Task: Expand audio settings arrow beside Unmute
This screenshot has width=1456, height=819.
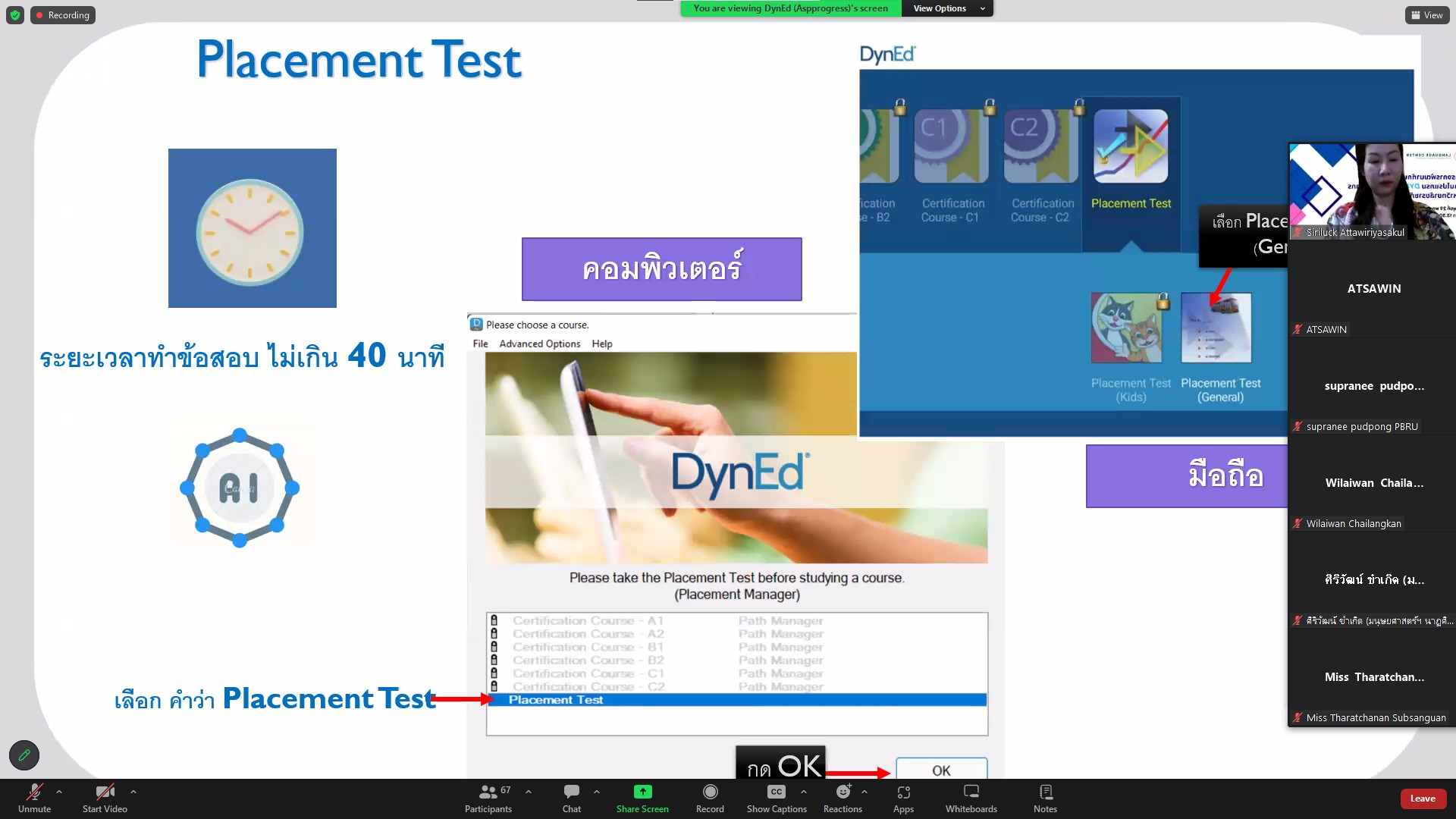Action: coord(59,792)
